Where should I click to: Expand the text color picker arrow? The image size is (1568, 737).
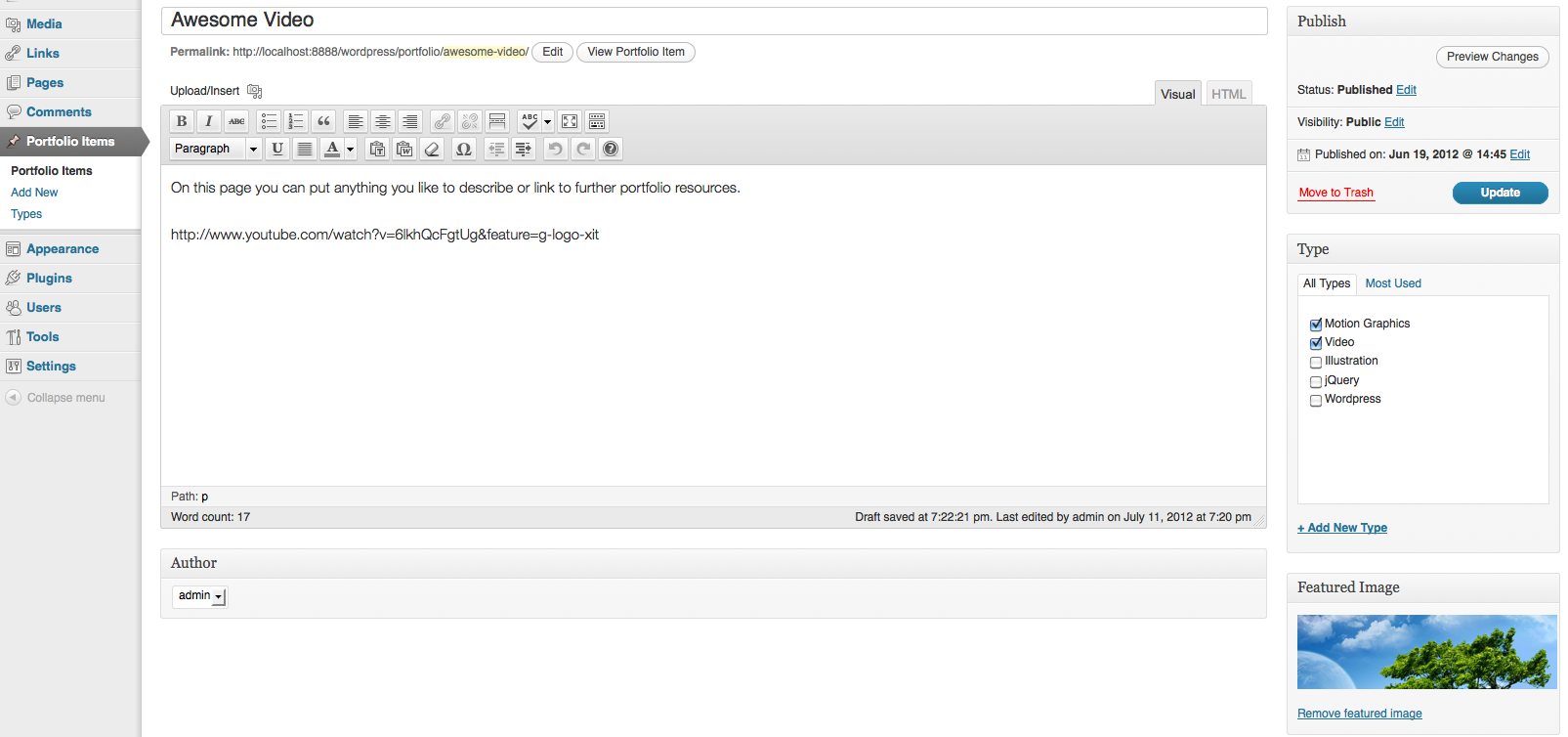[x=351, y=149]
